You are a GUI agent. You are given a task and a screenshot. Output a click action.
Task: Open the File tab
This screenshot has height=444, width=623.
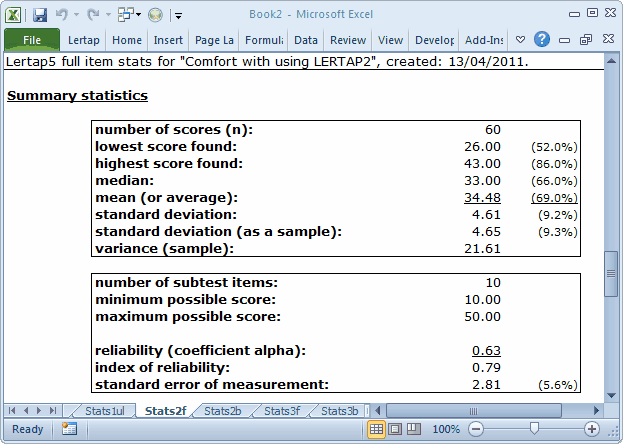[x=32, y=40]
